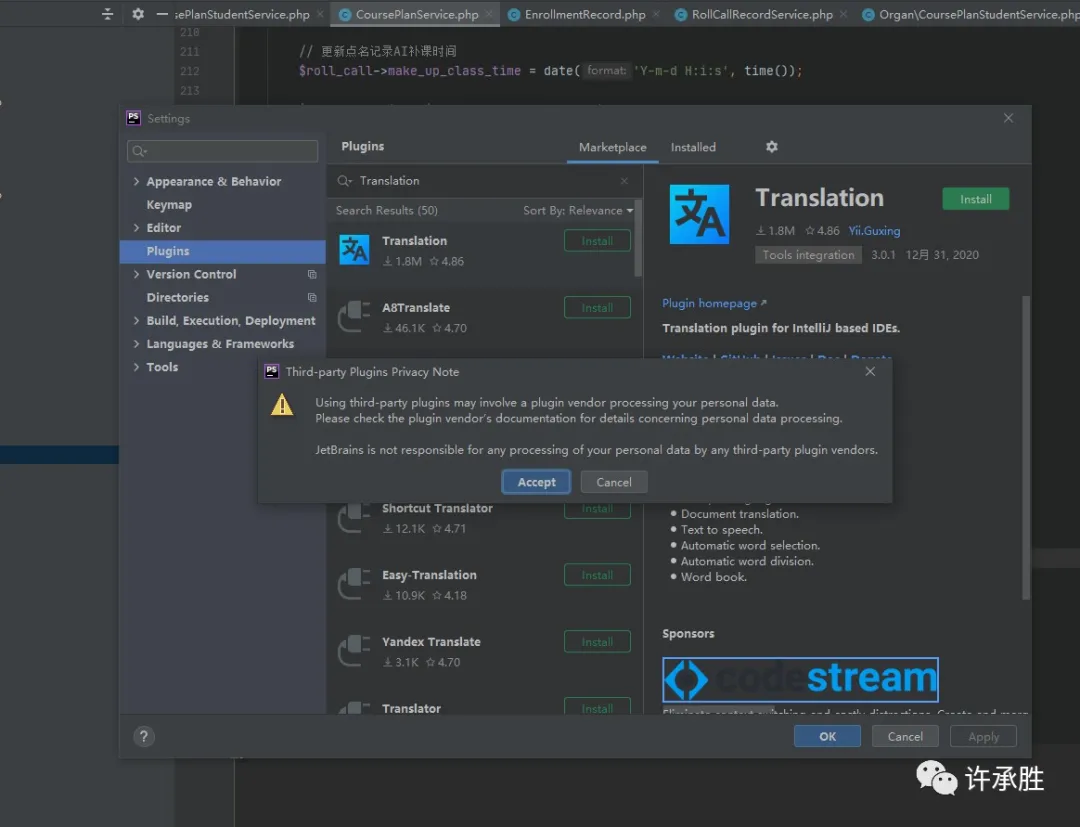This screenshot has width=1080, height=827.
Task: Expand the Tools settings node
Action: click(136, 367)
